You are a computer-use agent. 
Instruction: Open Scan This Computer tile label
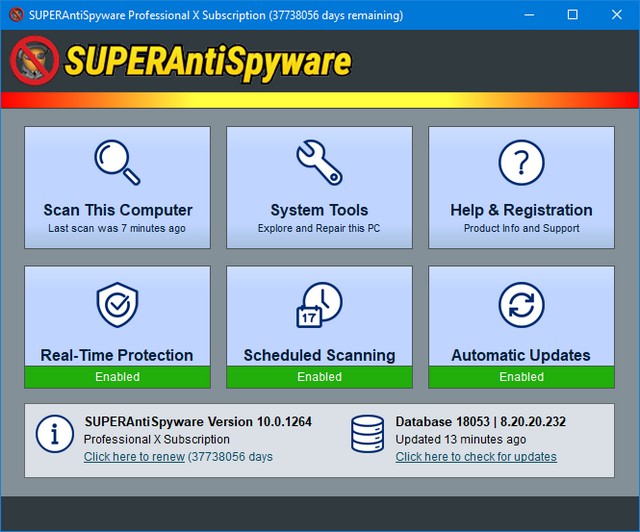(117, 210)
